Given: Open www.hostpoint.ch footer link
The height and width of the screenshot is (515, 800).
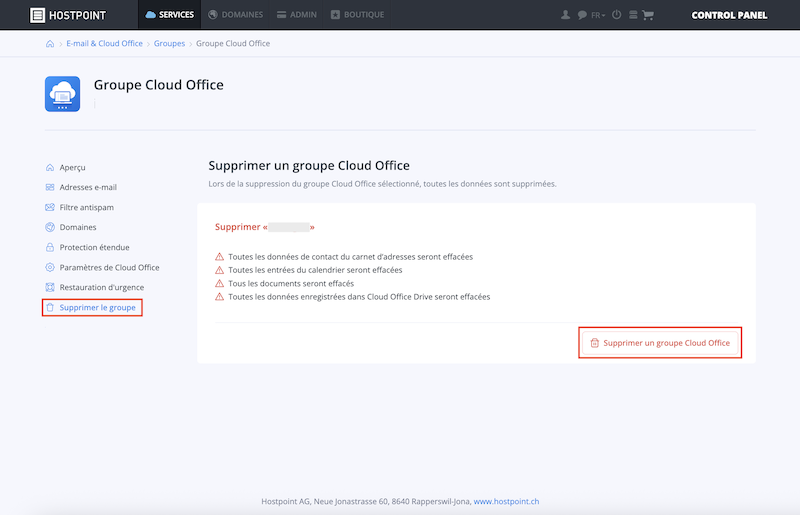Looking at the screenshot, I should click(x=506, y=501).
